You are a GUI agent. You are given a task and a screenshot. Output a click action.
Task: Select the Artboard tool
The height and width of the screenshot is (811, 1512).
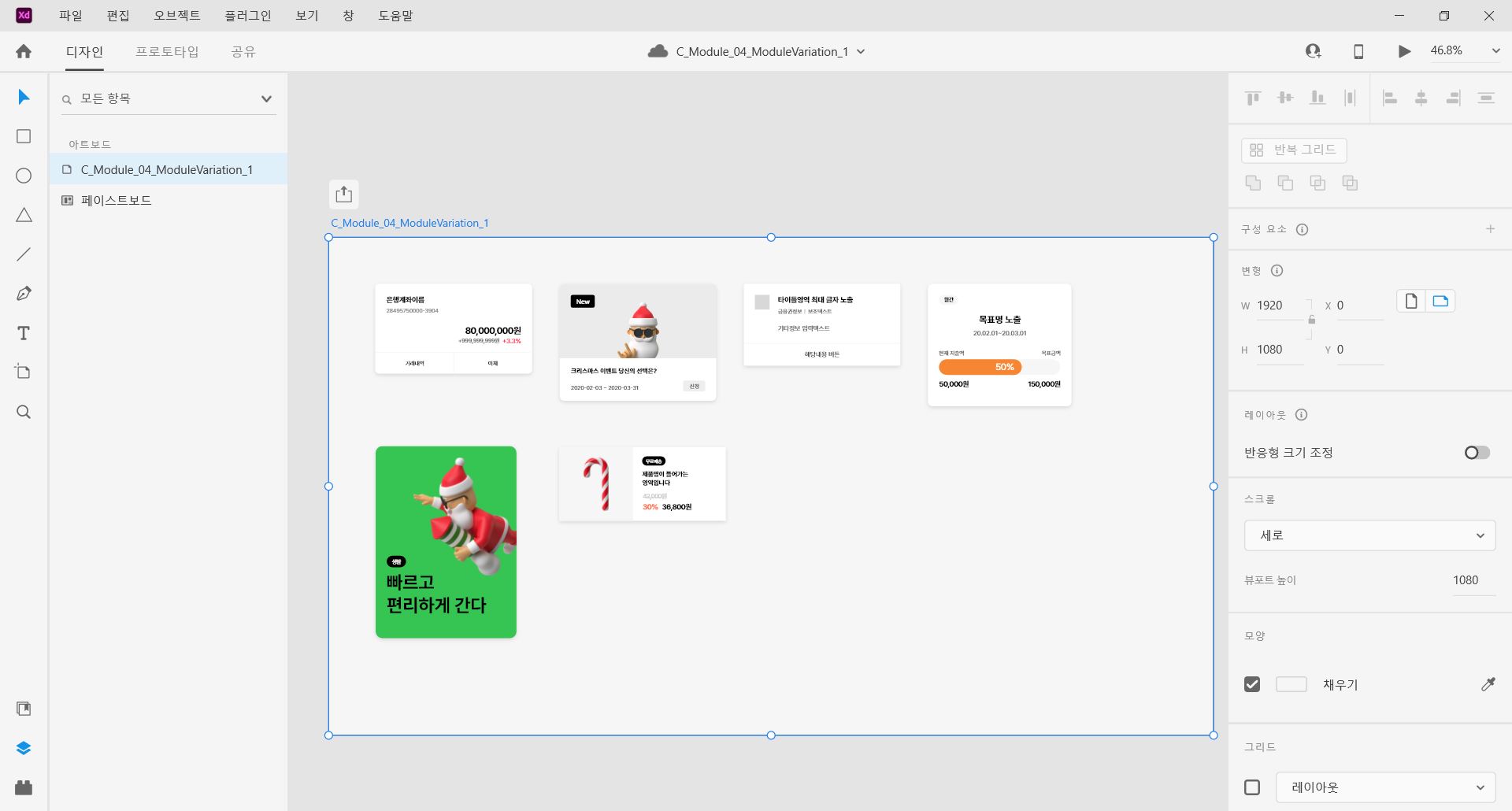(24, 372)
